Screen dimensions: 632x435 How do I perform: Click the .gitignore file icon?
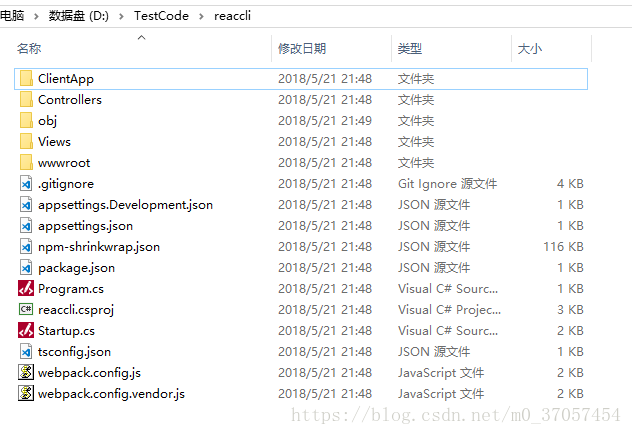26,183
